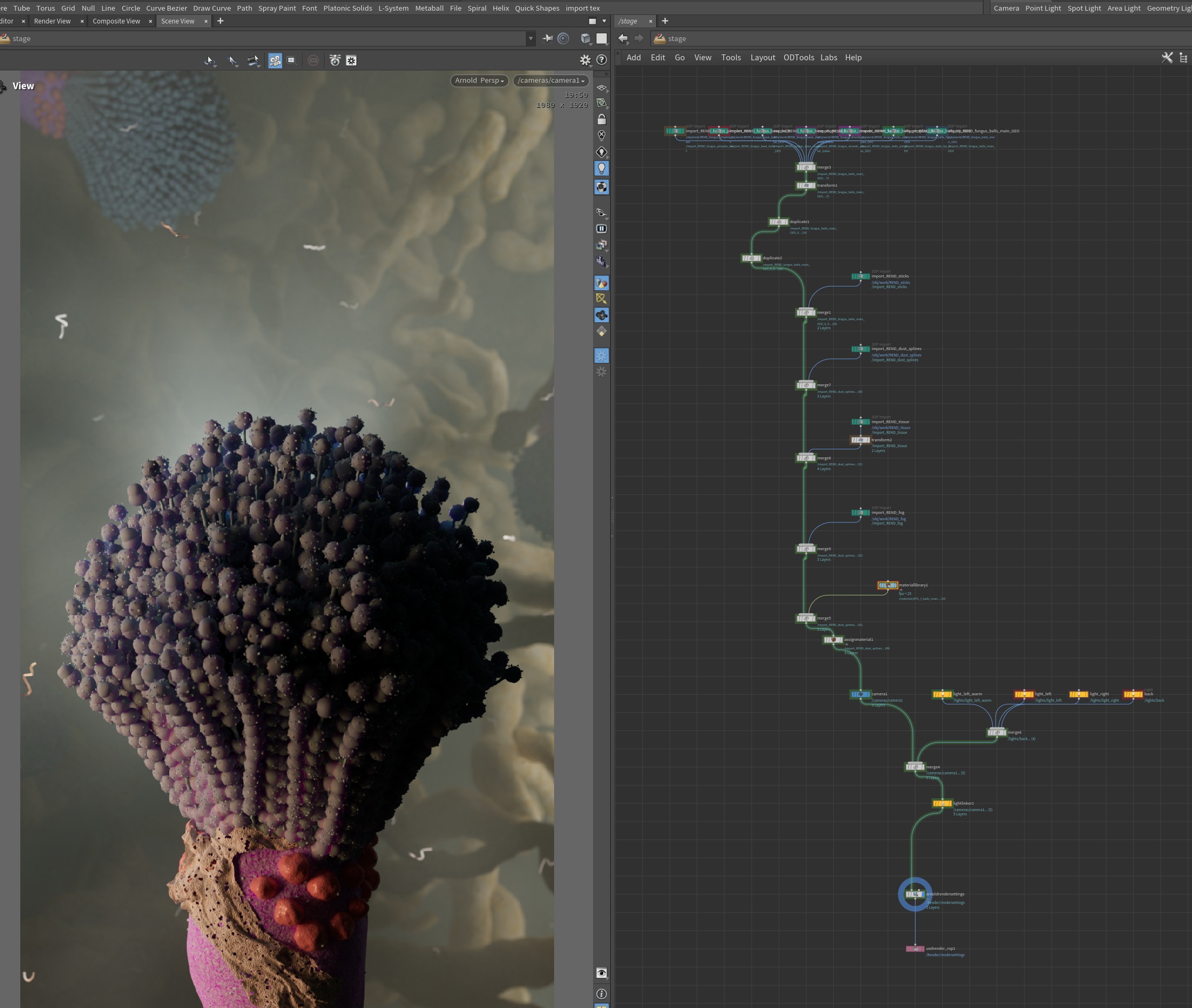Select the /stage network tab

pyautogui.click(x=628, y=21)
